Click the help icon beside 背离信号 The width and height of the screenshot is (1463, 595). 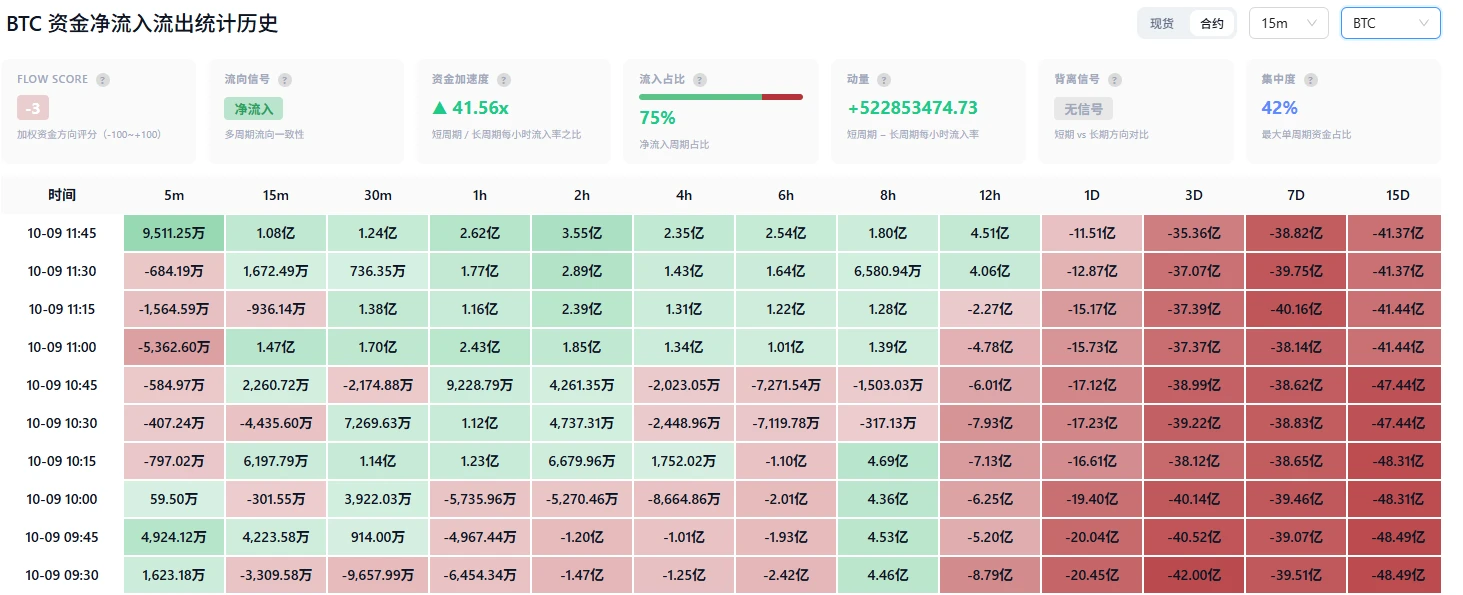(1115, 80)
